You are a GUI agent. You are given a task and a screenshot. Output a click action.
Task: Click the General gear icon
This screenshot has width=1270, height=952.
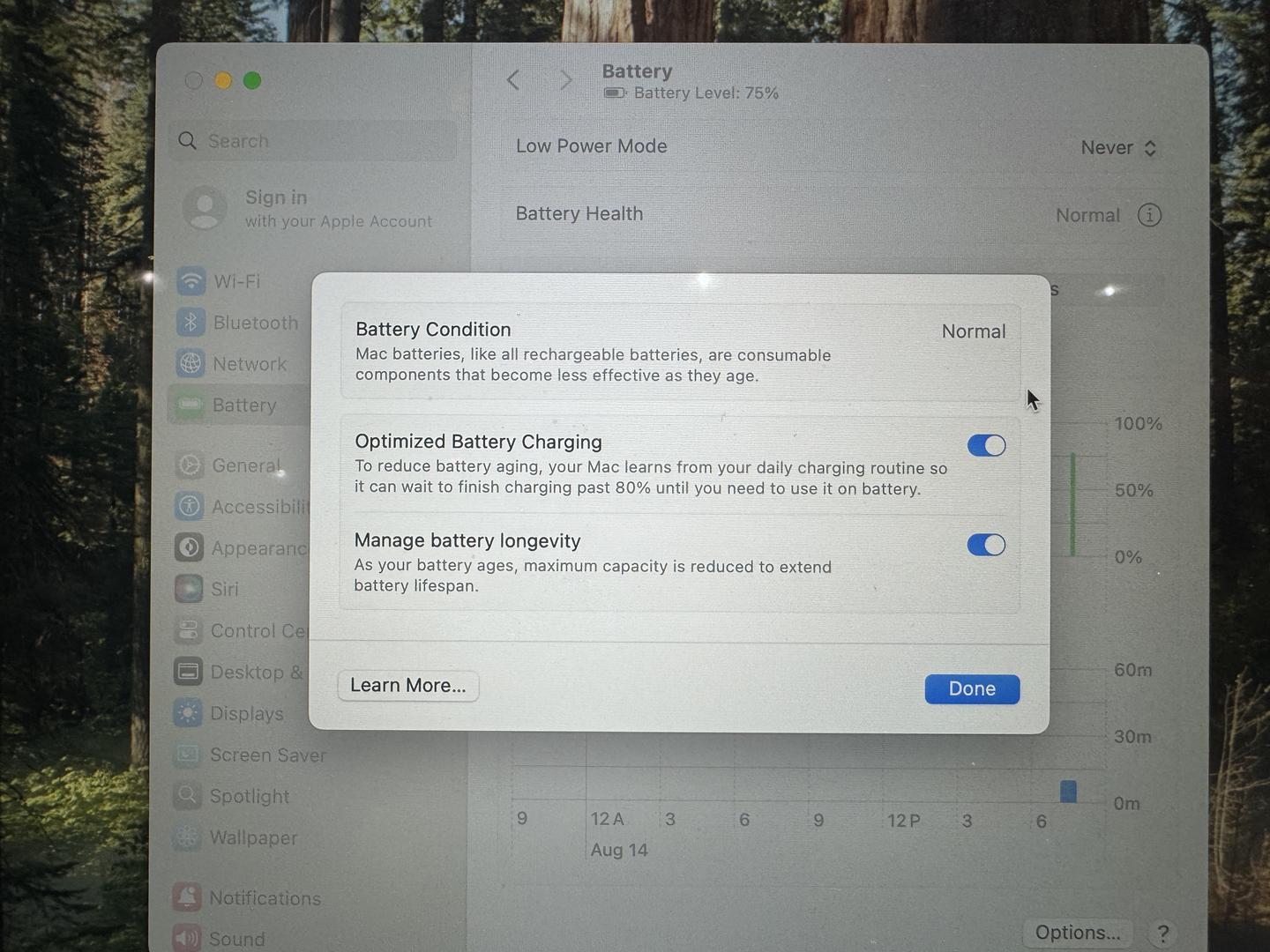190,465
